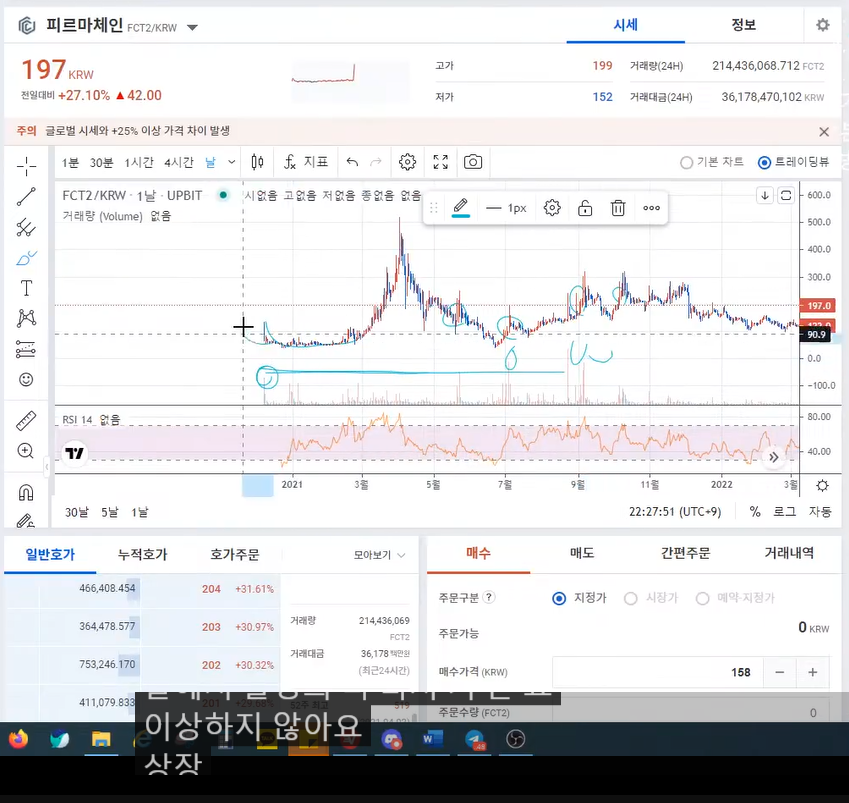Select the trend line drawing tool
849x803 pixels.
[26, 197]
